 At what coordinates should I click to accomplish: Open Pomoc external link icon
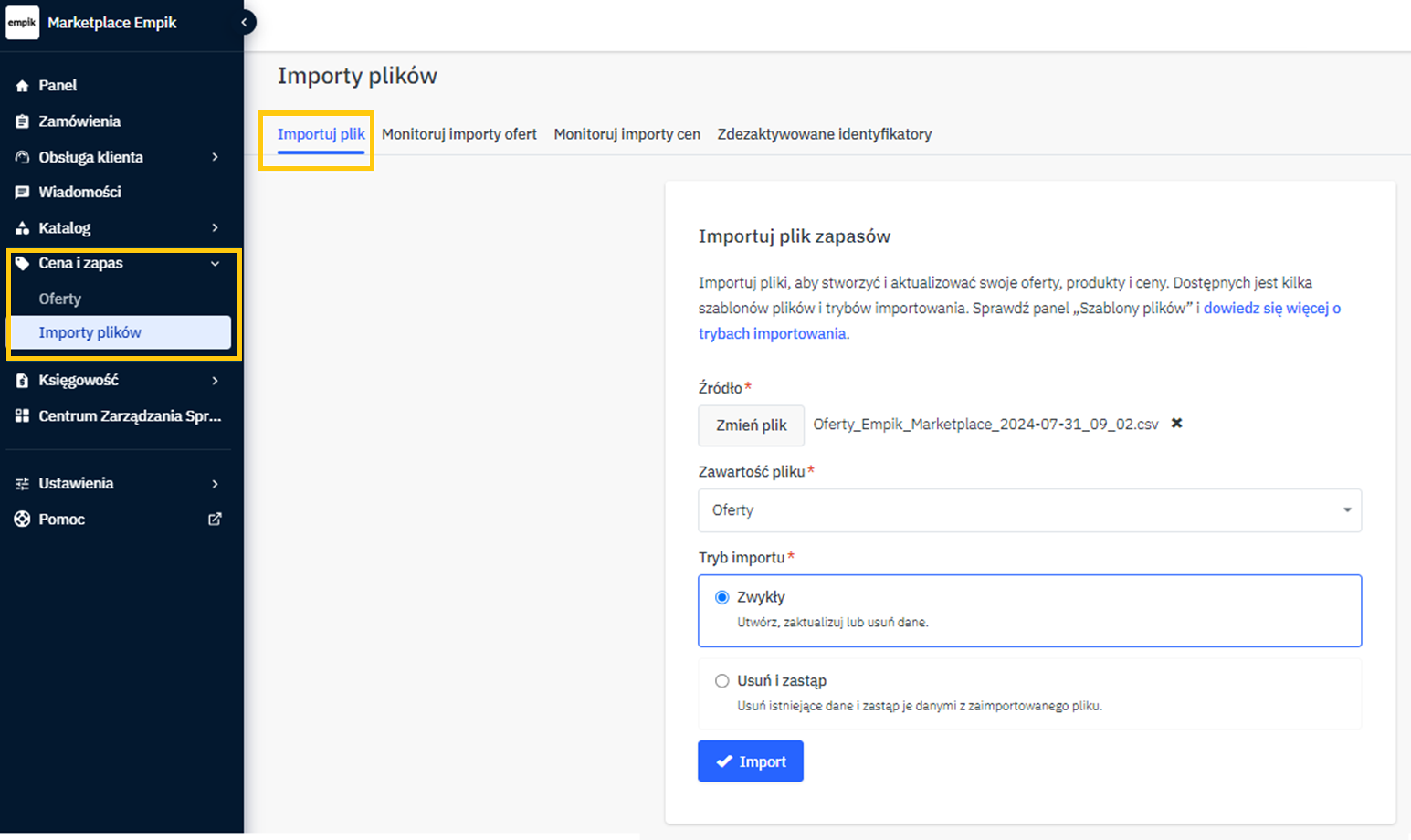215,520
